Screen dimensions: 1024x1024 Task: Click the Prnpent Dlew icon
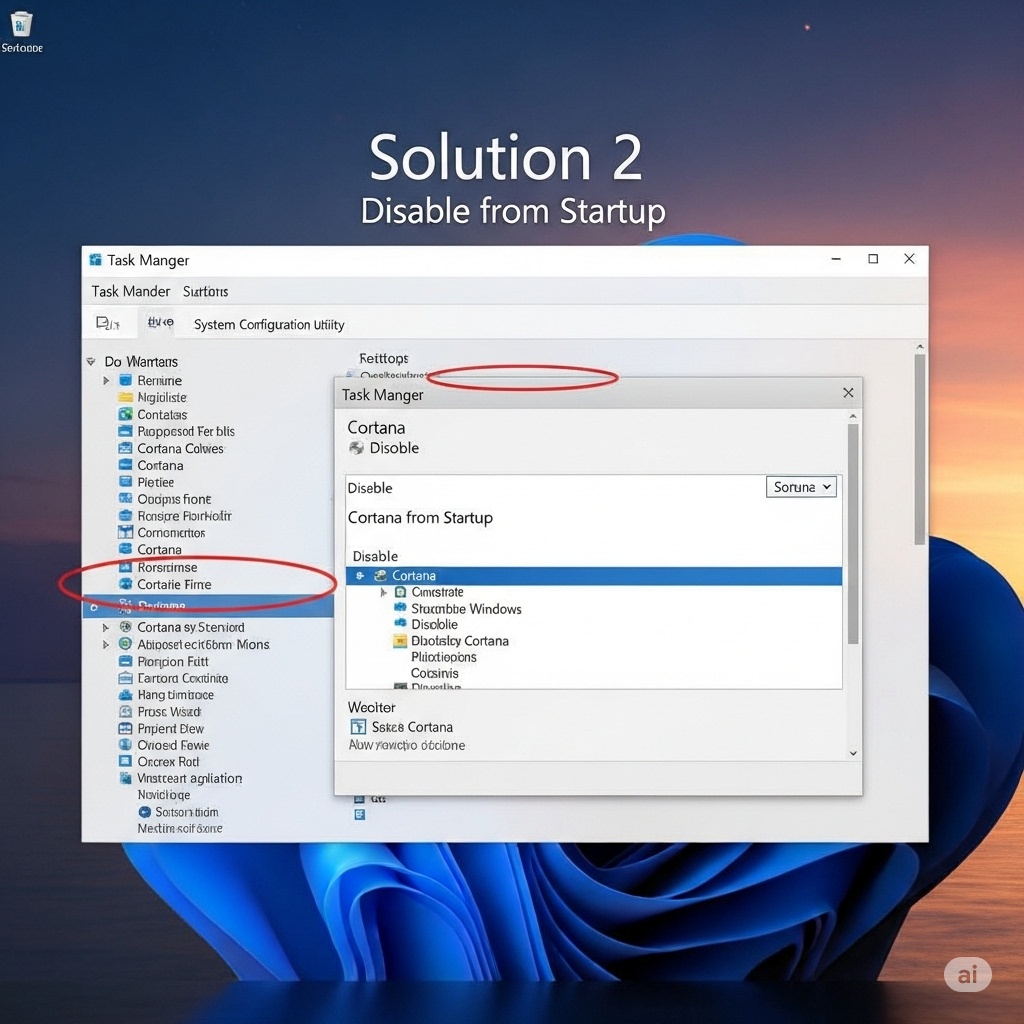pyautogui.click(x=125, y=728)
